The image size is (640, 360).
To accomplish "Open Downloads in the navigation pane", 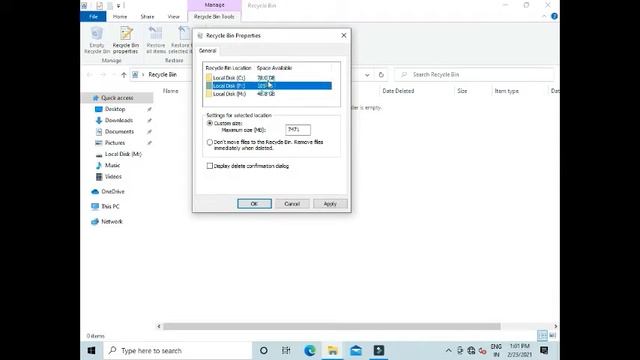I will (x=118, y=120).
